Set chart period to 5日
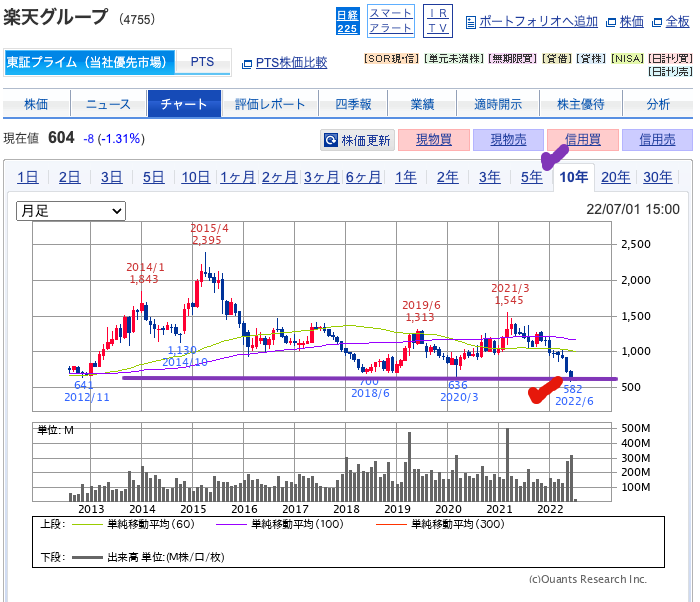700x602 pixels. (154, 177)
